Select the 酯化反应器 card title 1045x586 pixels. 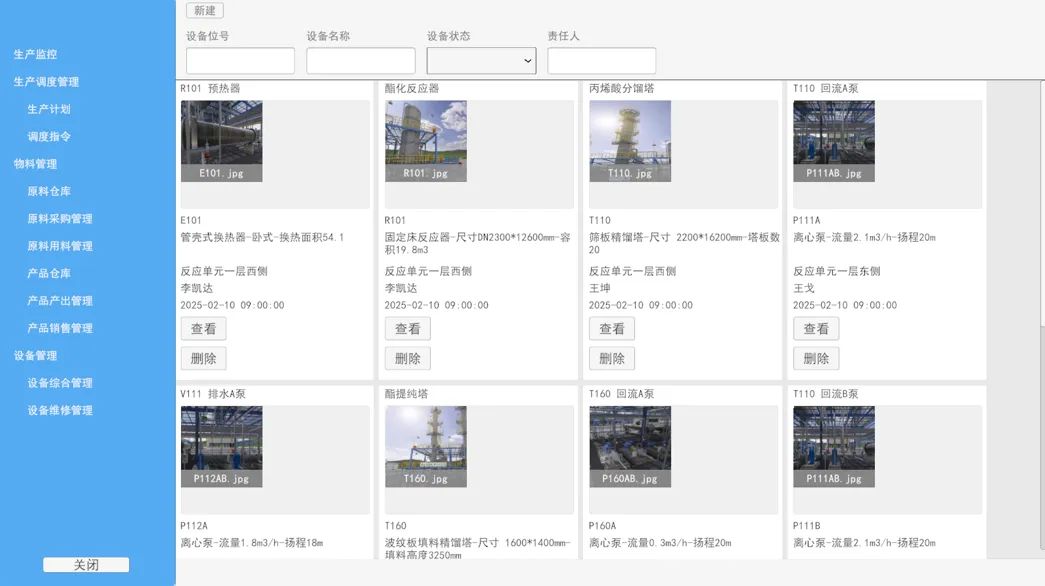click(x=411, y=88)
